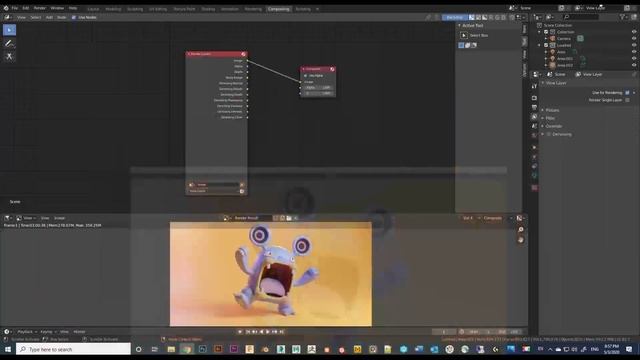Viewport: 640px width, 360px height.
Task: Choose the first selection mode icon under Select Box
Action: [x=461, y=45]
